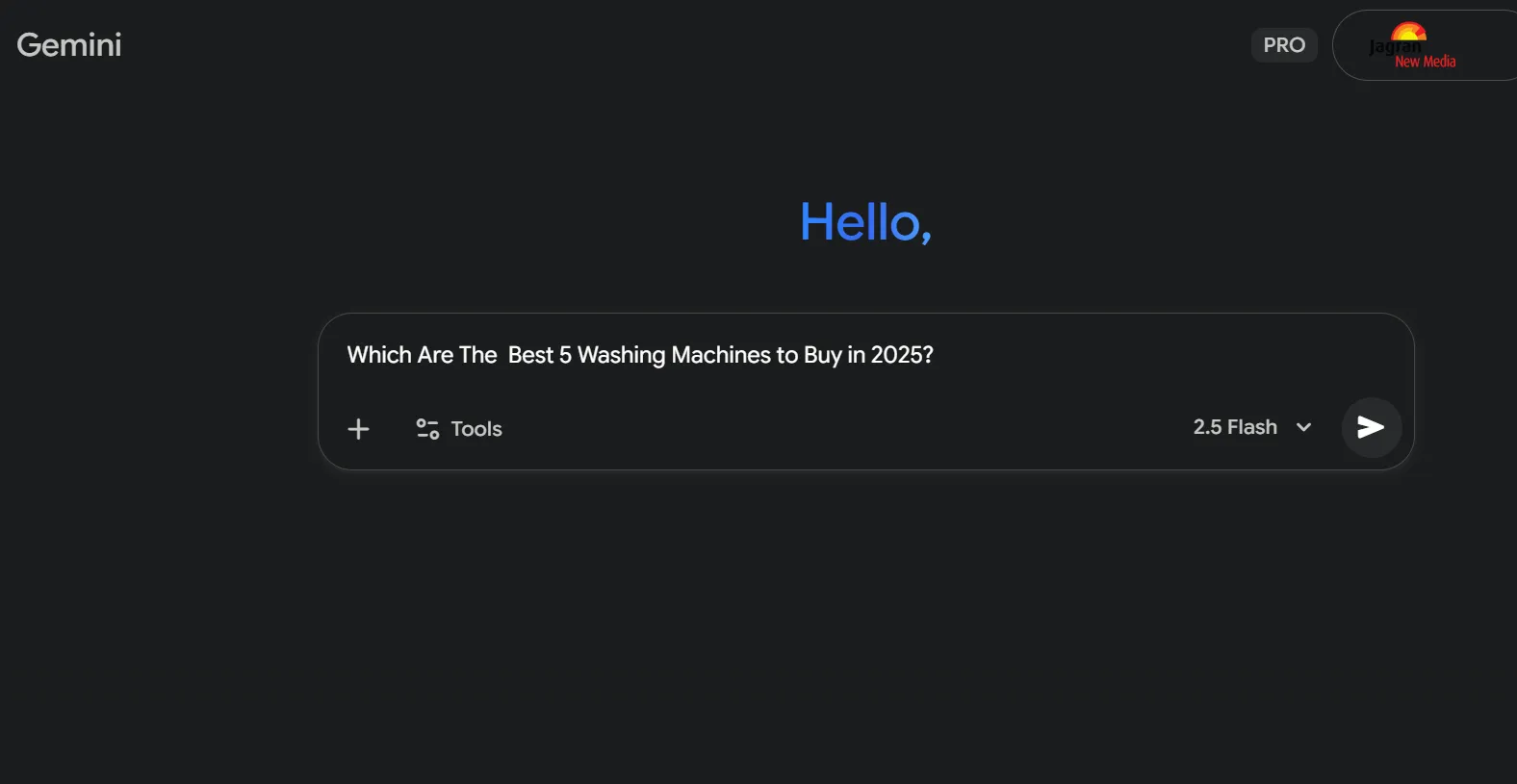Focus the prompt text about washing machines
This screenshot has height=784, width=1517.
point(640,355)
